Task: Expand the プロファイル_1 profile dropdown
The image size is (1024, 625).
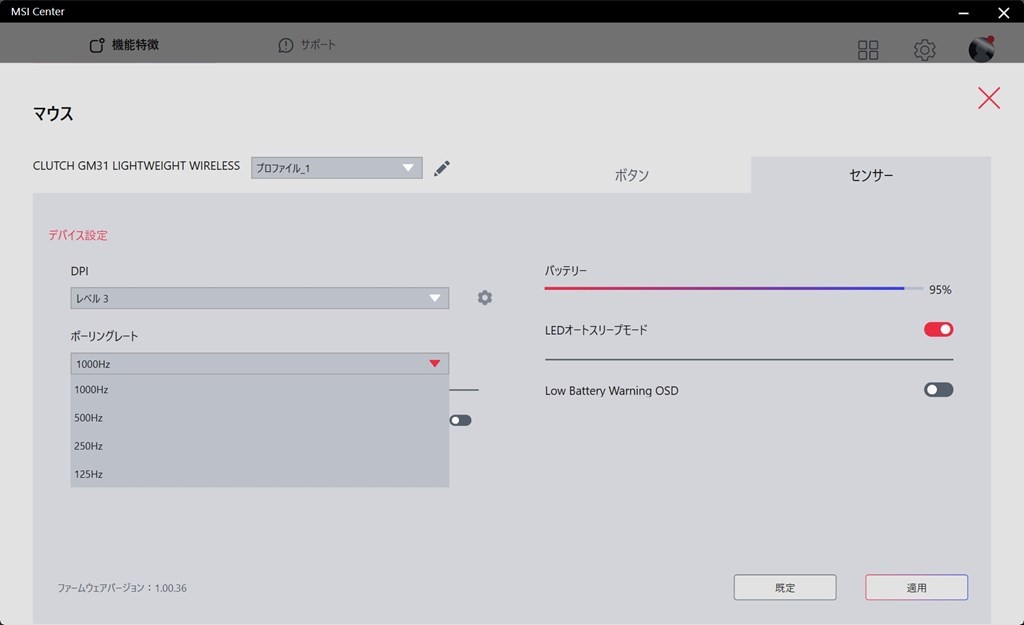Action: tap(336, 168)
